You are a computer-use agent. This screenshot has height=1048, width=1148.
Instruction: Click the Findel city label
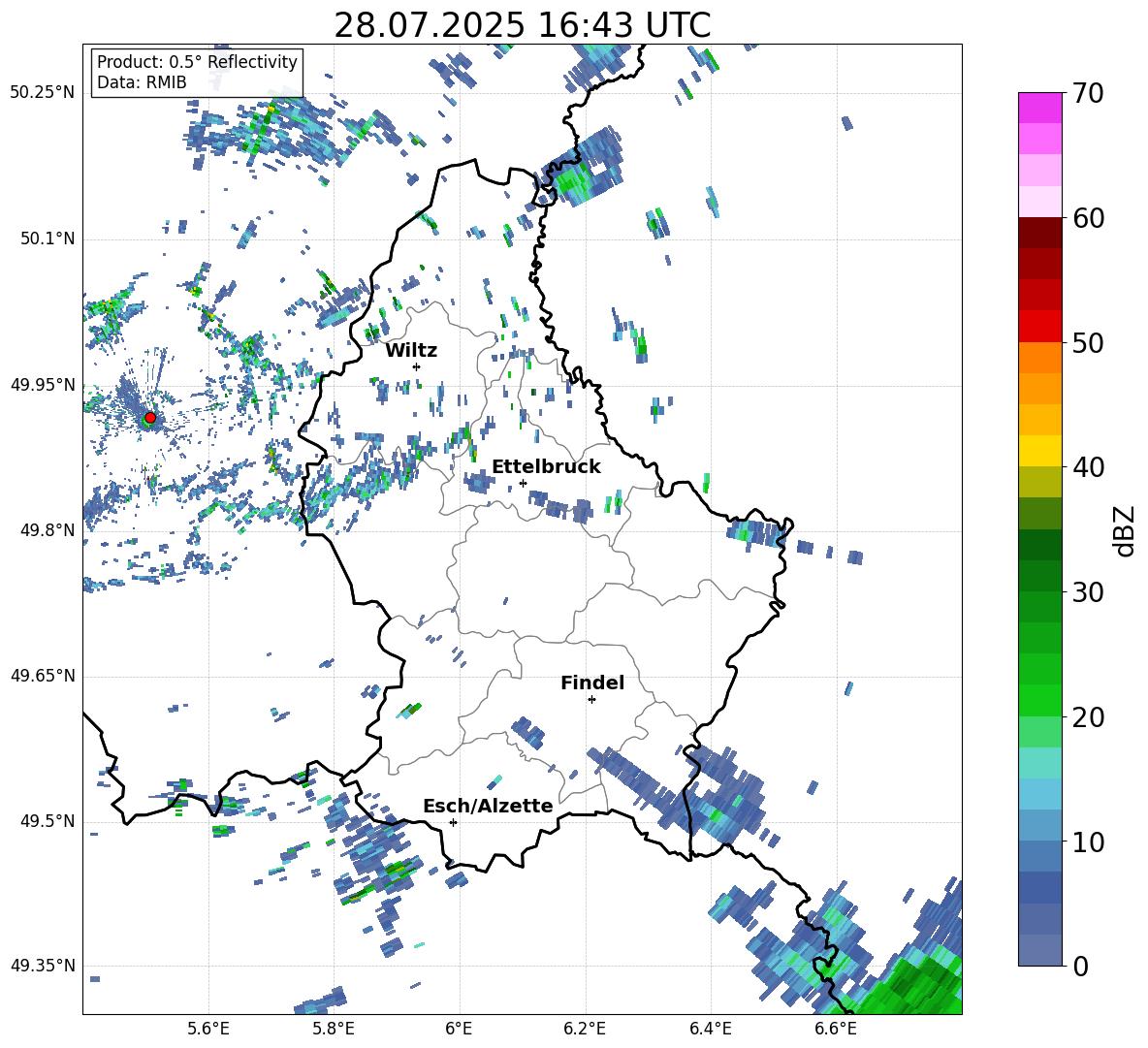(x=592, y=683)
